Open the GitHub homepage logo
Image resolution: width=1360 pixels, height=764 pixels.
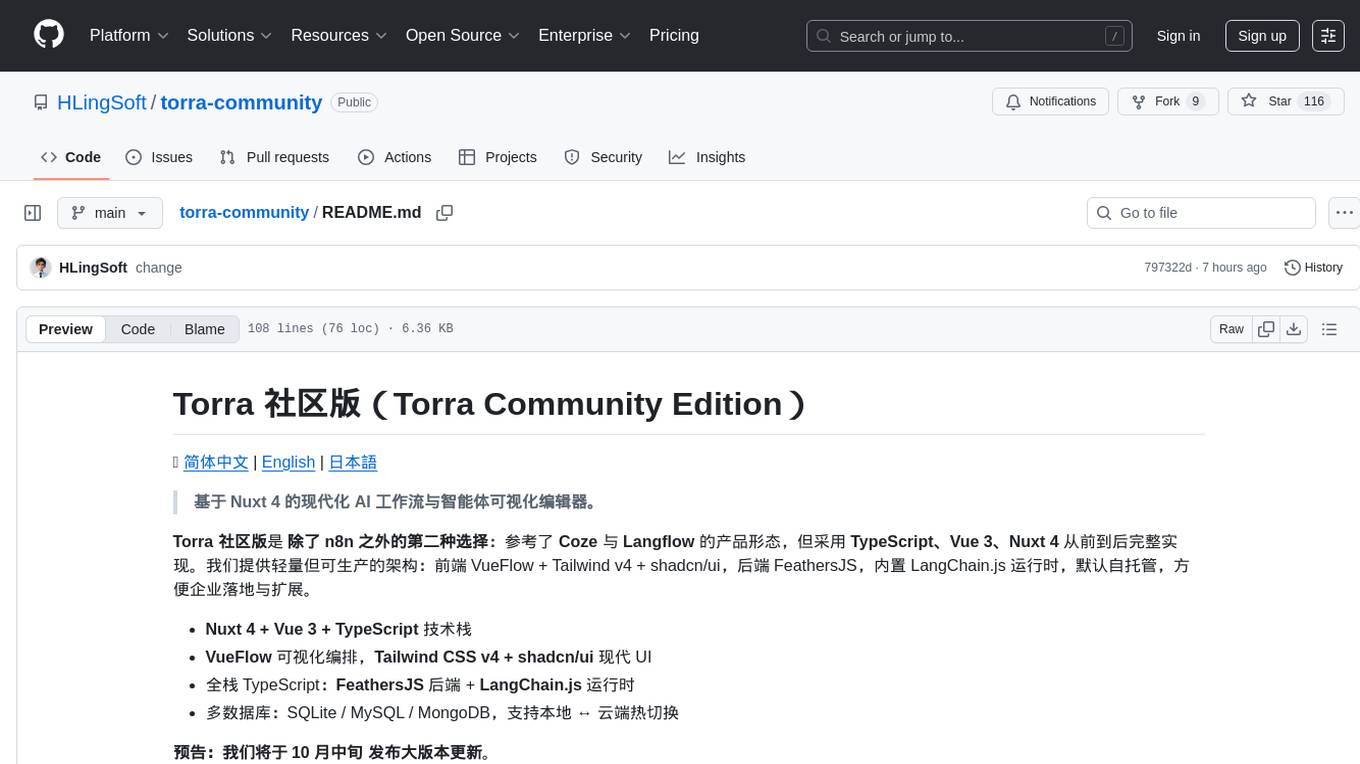click(49, 35)
